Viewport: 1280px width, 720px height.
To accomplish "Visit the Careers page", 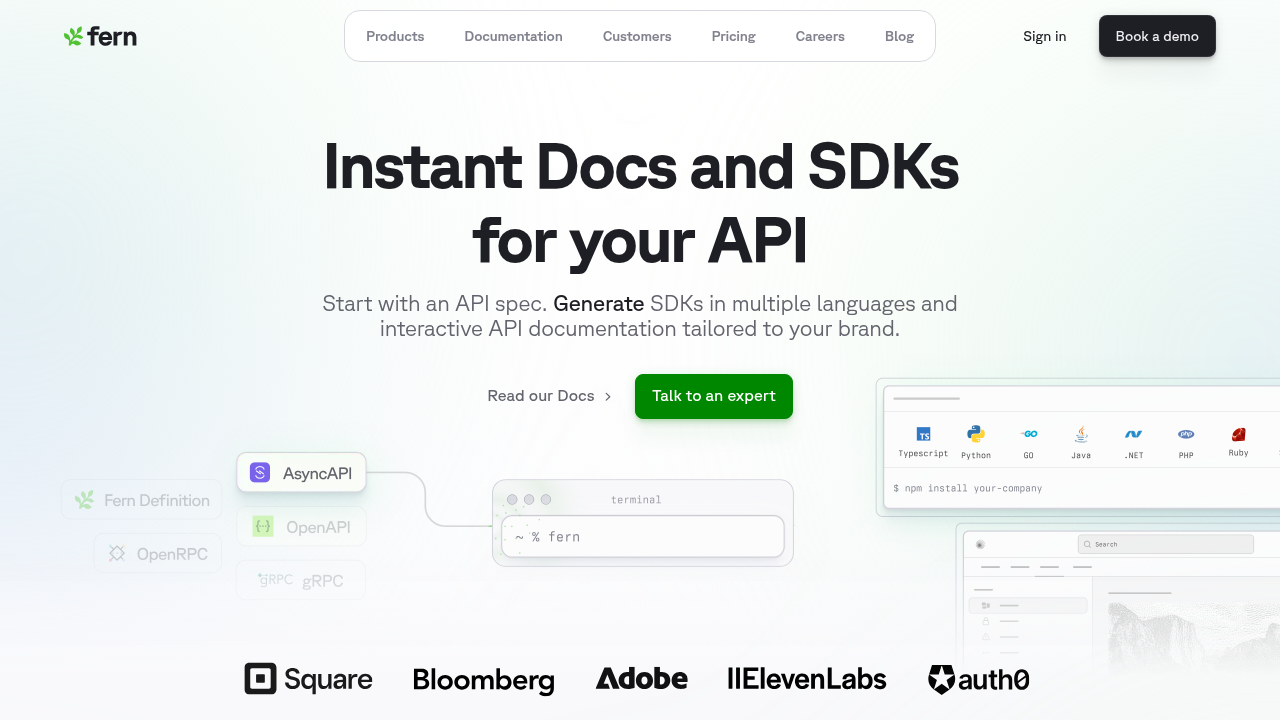I will click(x=820, y=36).
